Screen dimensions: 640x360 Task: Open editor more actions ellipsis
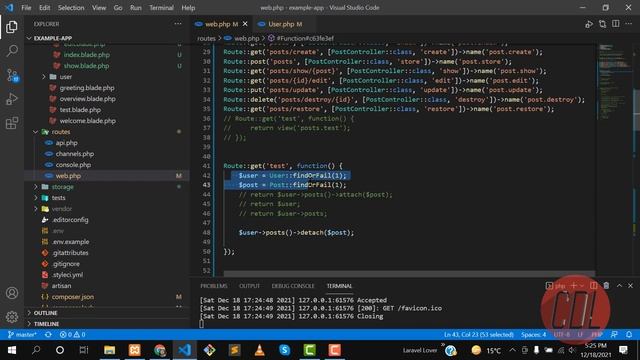(629, 24)
